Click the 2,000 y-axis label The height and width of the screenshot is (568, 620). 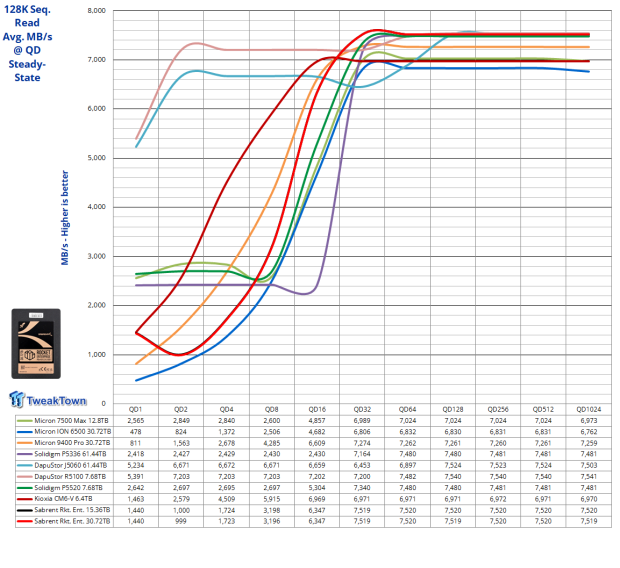97,305
